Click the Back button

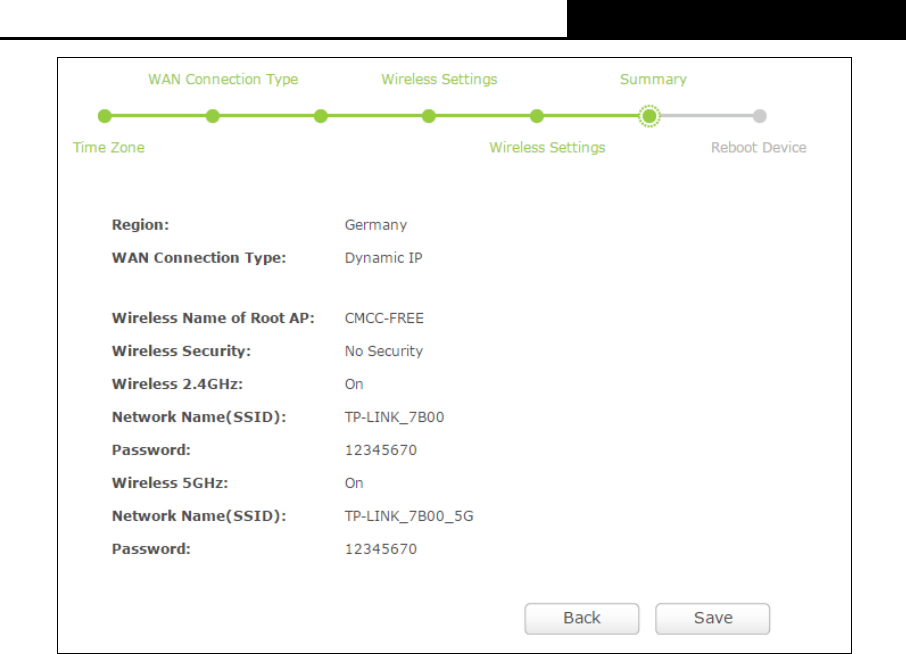click(582, 618)
